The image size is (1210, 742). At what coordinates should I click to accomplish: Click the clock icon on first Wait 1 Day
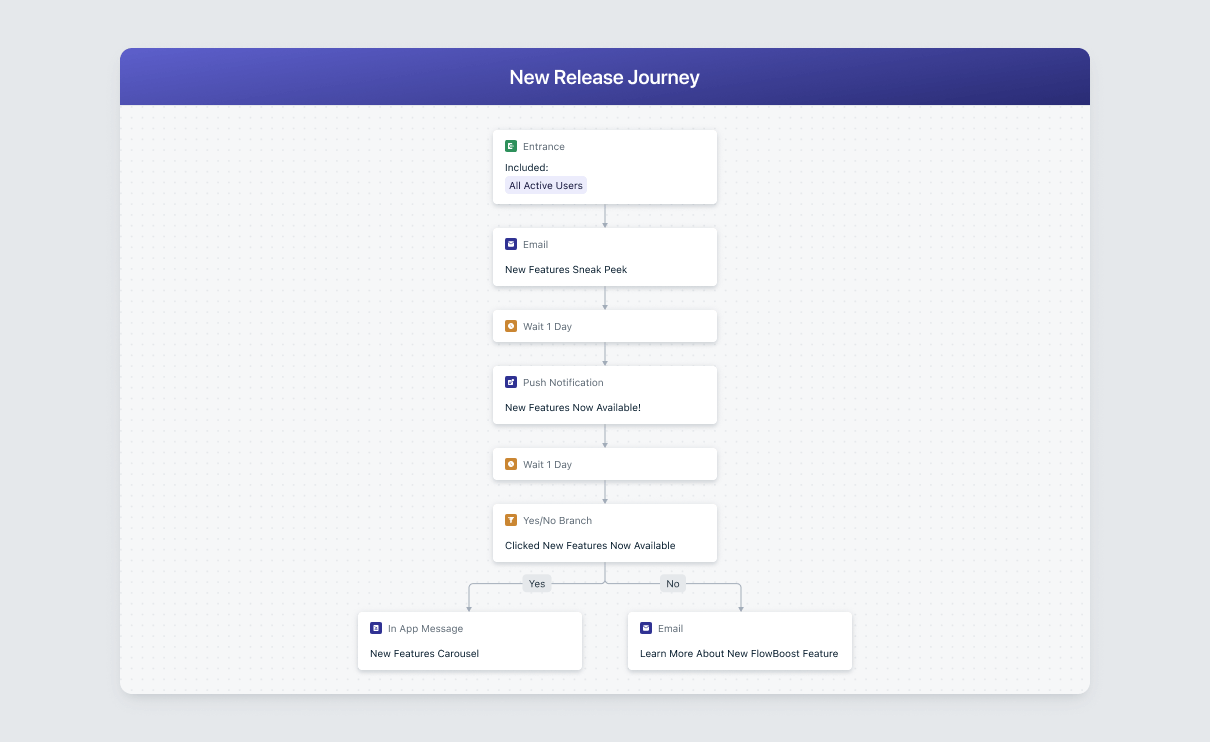click(511, 326)
